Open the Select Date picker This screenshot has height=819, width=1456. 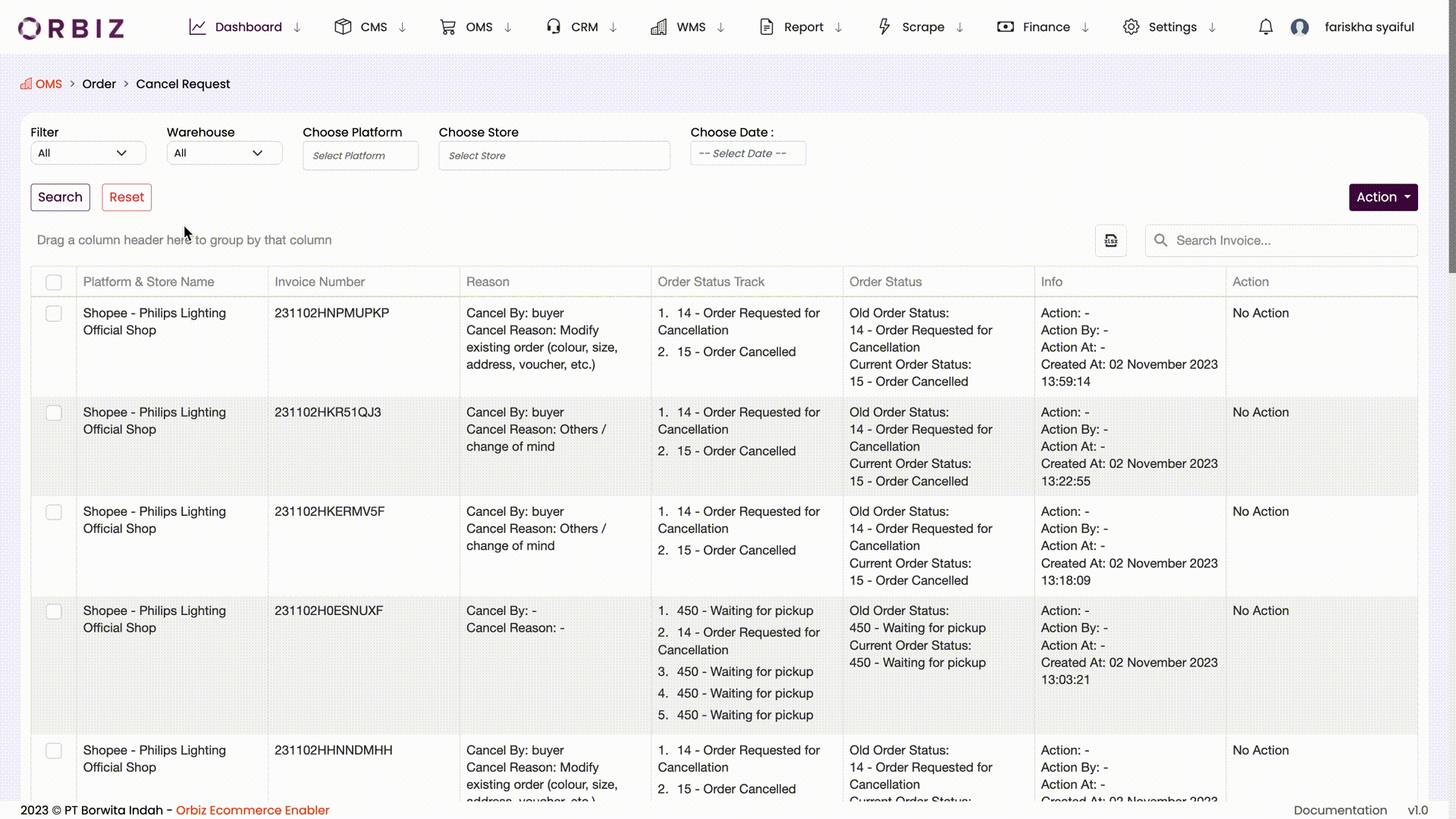[x=748, y=153]
